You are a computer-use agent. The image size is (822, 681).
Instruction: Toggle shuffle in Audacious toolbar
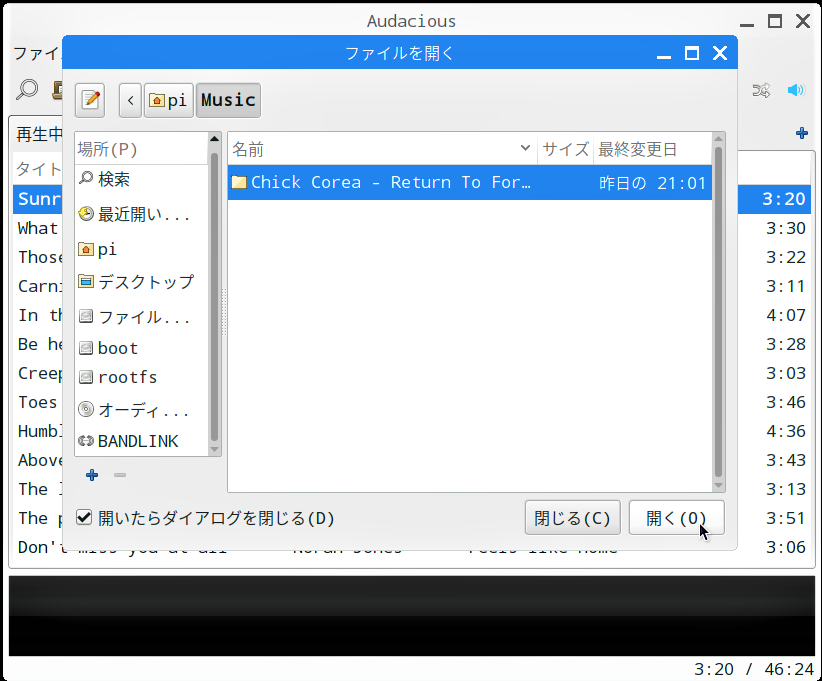point(761,90)
